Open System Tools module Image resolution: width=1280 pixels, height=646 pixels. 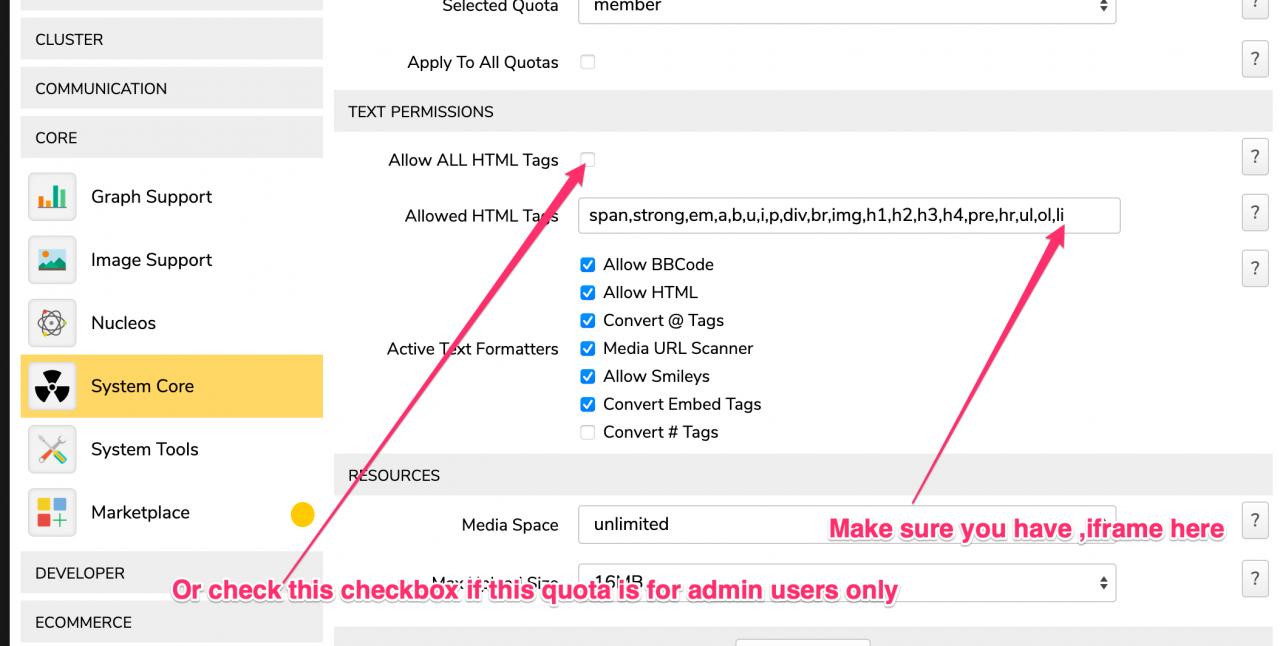[x=172, y=449]
